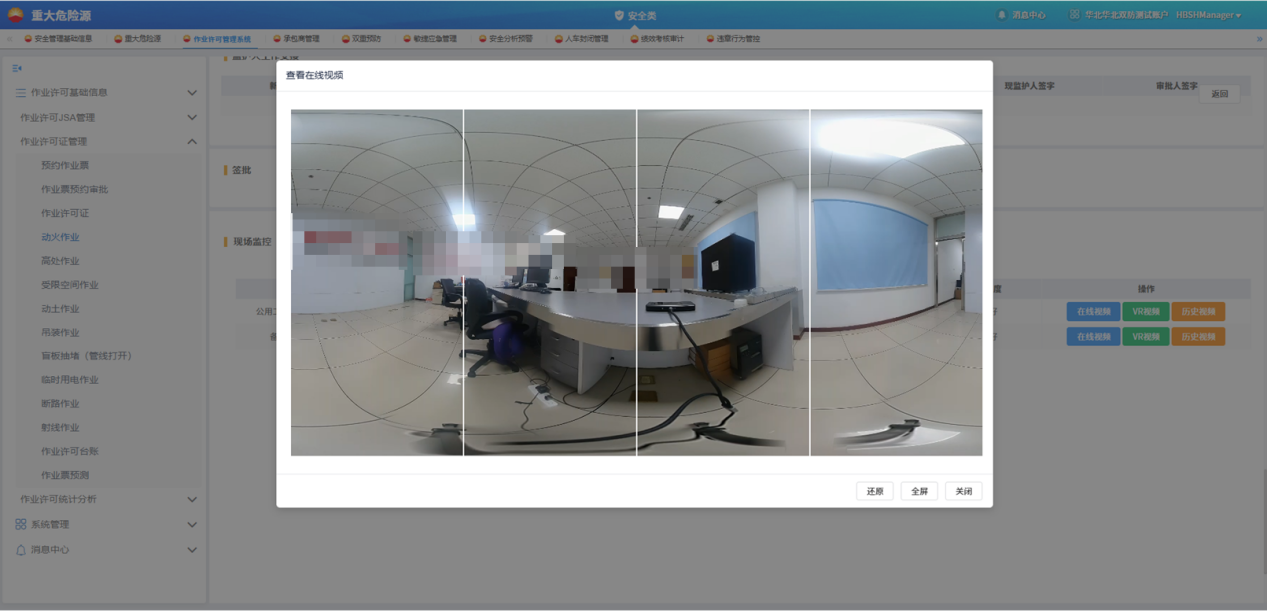
Task: Open the HBSHManager user dropdown
Action: [x=1208, y=15]
